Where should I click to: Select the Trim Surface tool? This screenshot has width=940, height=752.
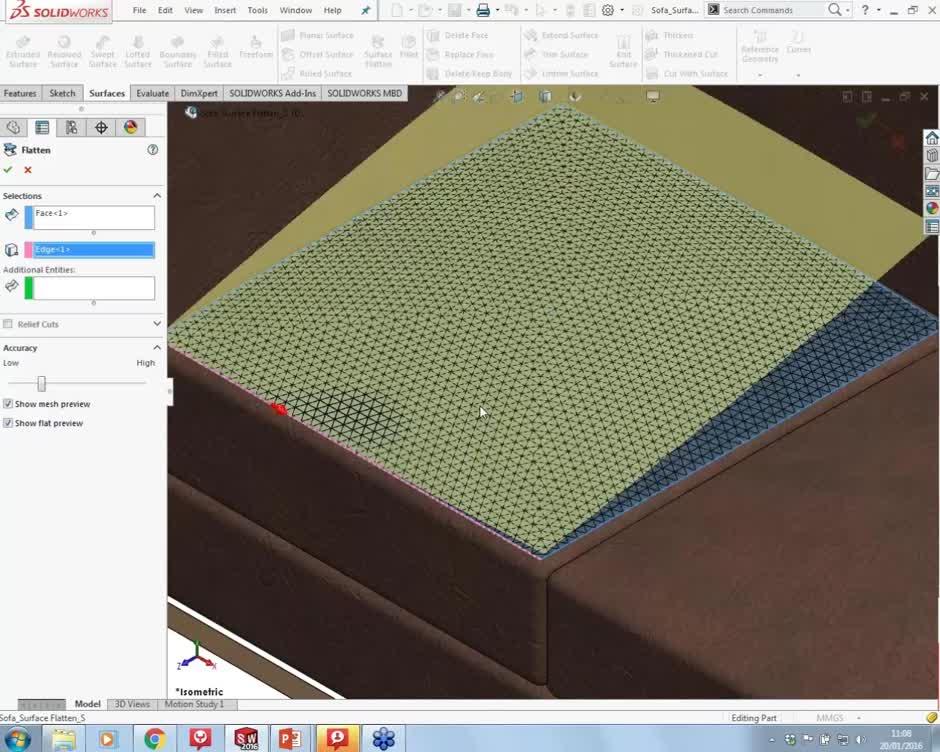click(x=565, y=54)
